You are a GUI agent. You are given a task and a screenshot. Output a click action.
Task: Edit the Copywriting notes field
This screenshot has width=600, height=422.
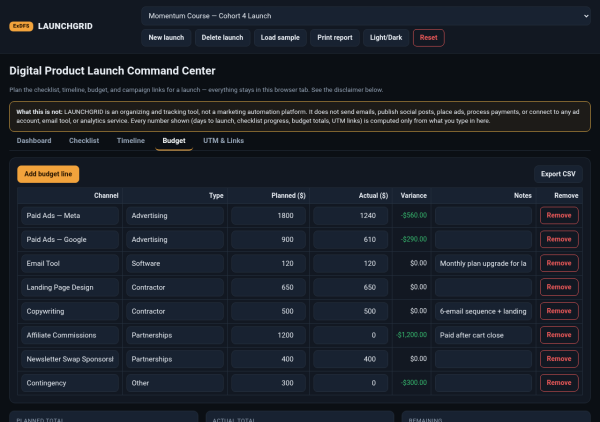[483, 311]
